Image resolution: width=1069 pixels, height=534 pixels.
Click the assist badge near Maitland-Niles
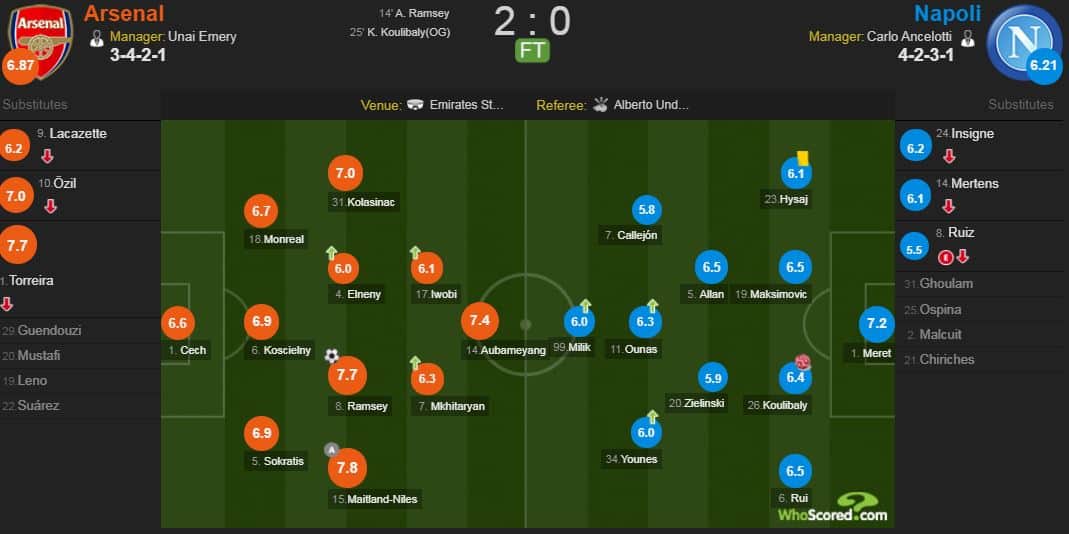(x=331, y=449)
